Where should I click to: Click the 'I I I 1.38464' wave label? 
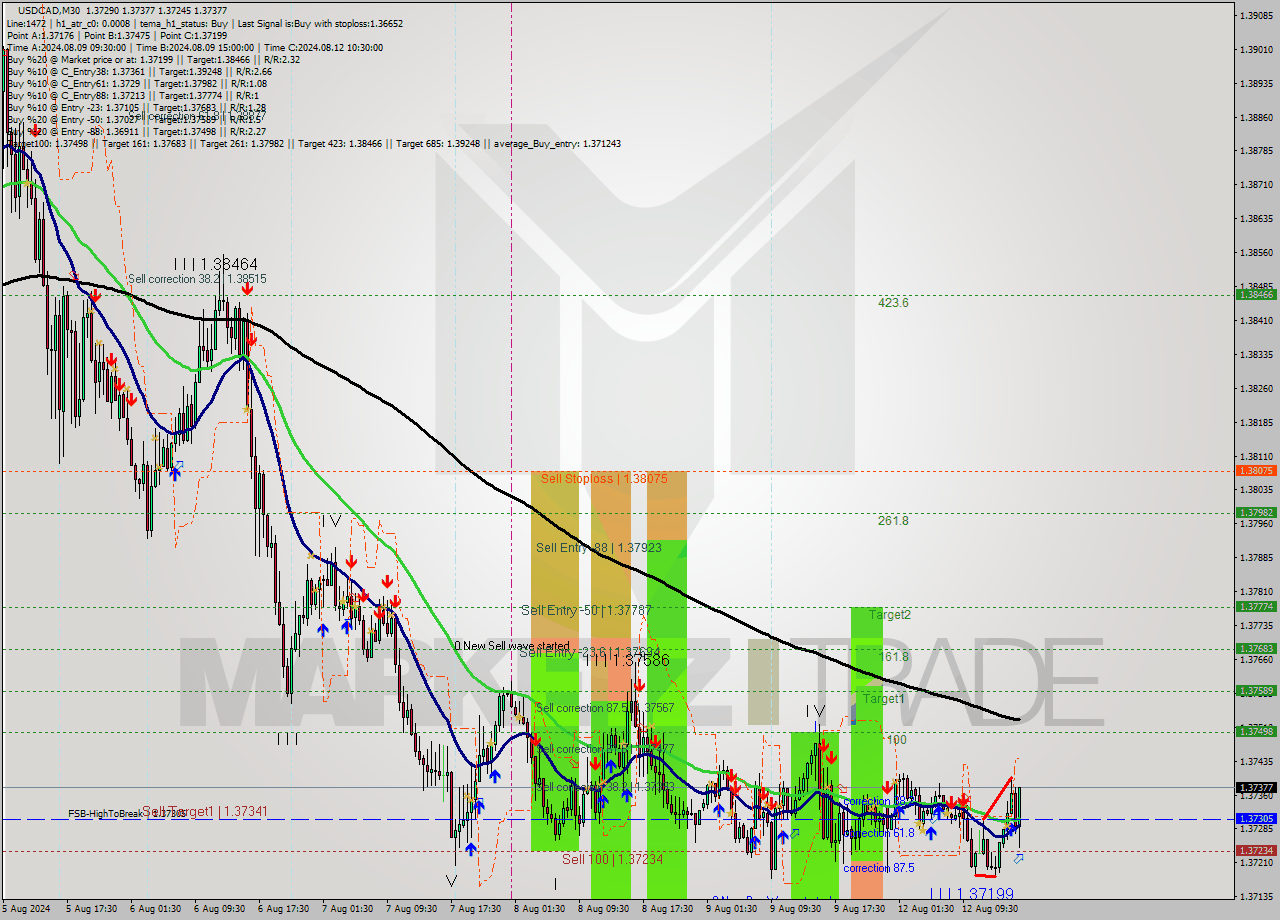click(215, 263)
